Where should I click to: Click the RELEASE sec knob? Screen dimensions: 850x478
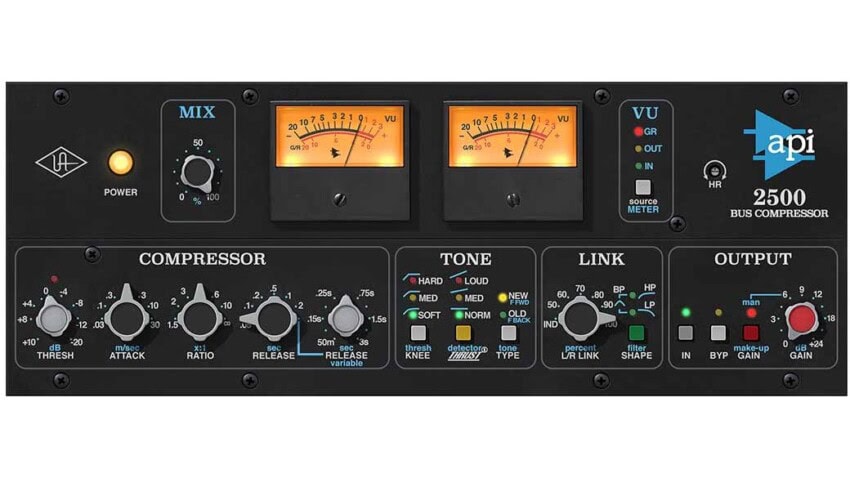coord(272,319)
